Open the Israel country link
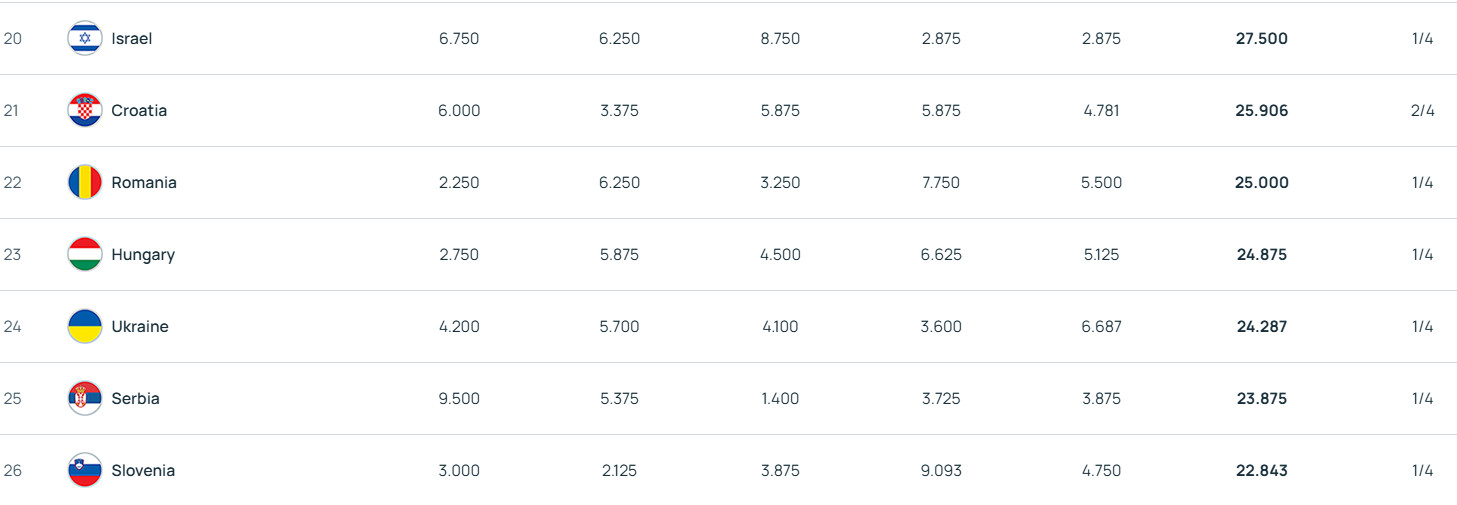The width and height of the screenshot is (1457, 505). tap(132, 38)
